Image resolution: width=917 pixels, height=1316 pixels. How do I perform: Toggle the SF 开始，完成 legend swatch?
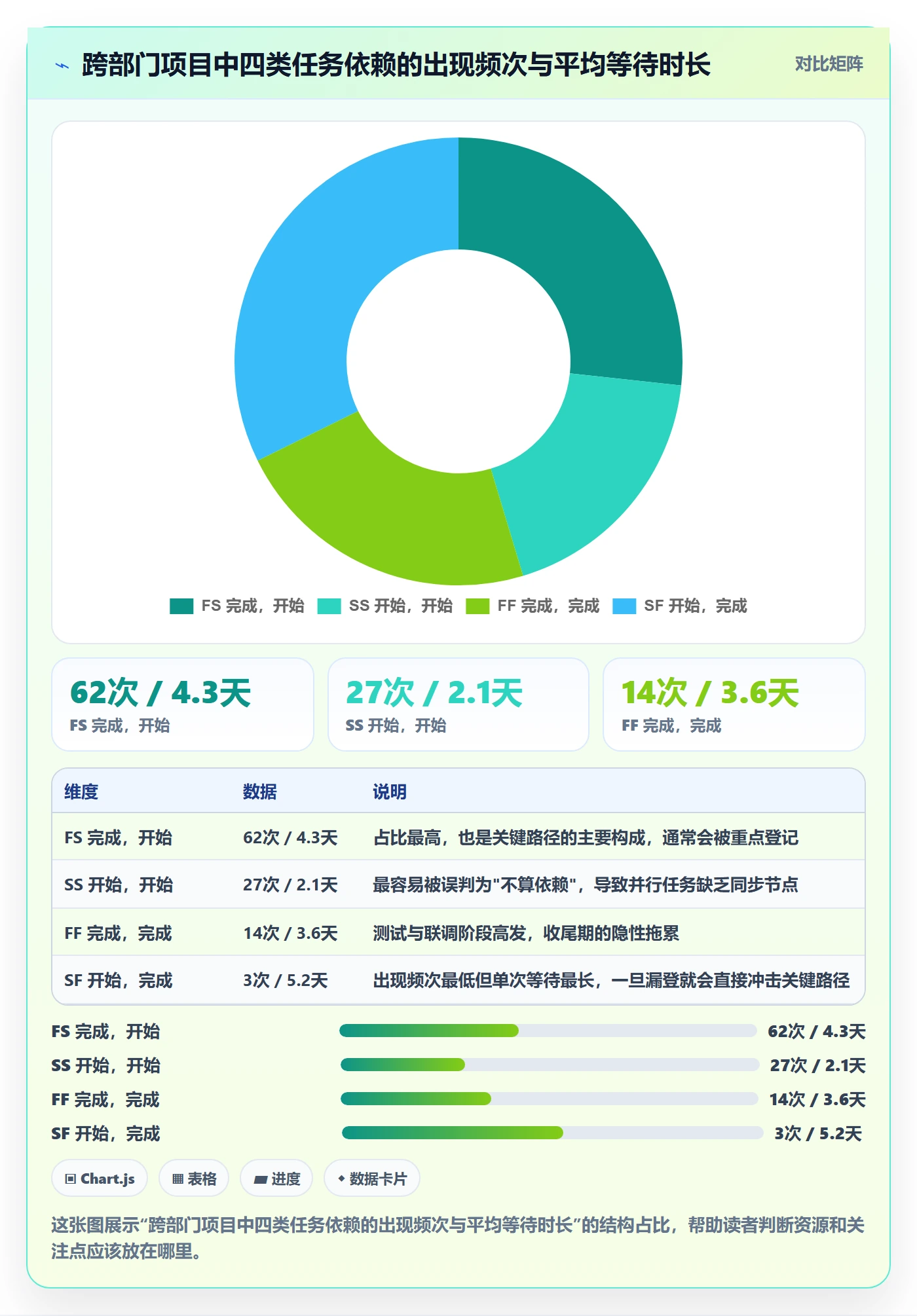point(624,606)
